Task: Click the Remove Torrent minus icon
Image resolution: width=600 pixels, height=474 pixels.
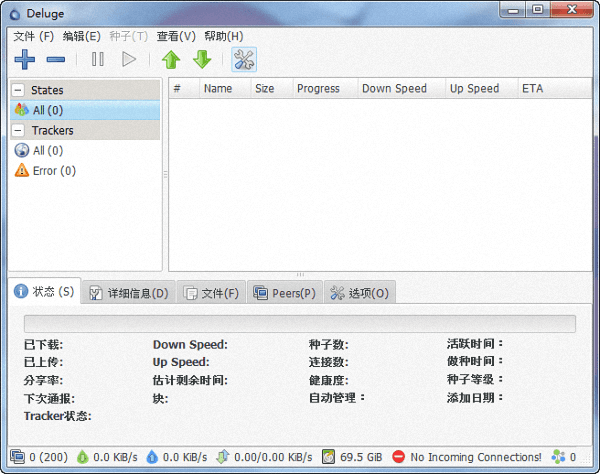Action: click(x=56, y=59)
